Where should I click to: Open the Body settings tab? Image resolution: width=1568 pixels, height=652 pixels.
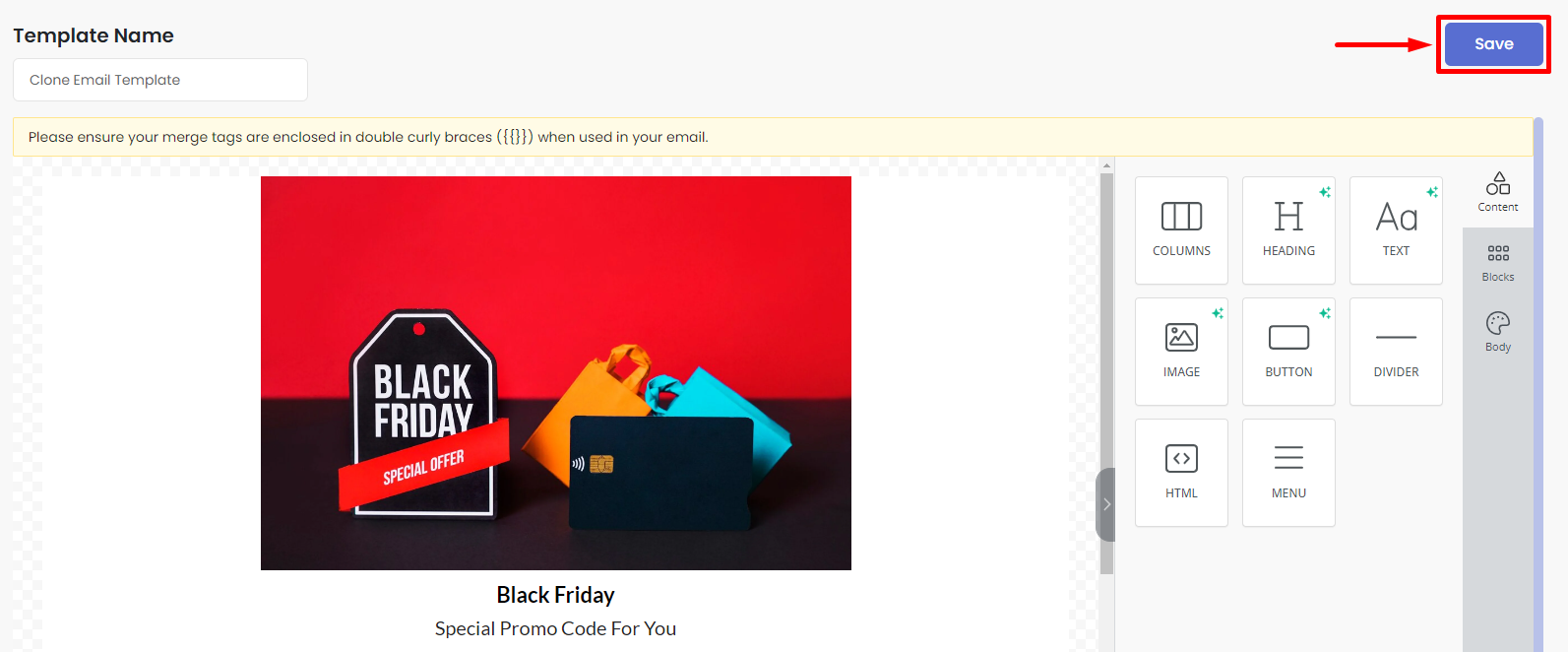coord(1498,333)
